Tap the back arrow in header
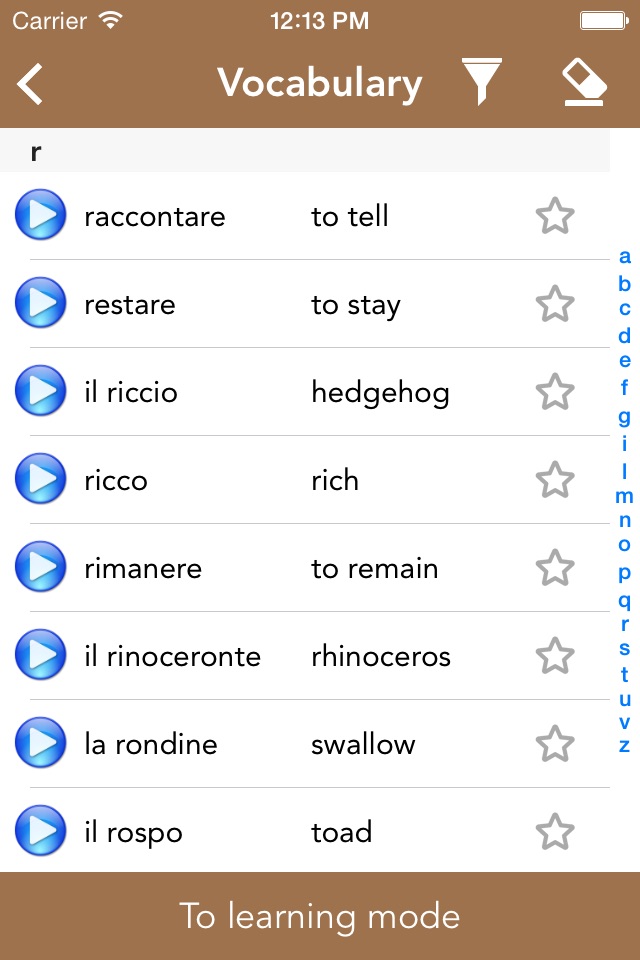Image resolution: width=640 pixels, height=960 pixels. 31,84
